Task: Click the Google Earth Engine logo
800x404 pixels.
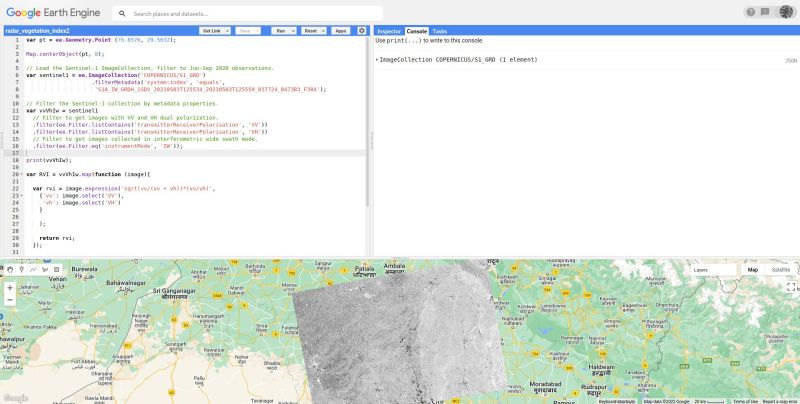Action: [53, 13]
